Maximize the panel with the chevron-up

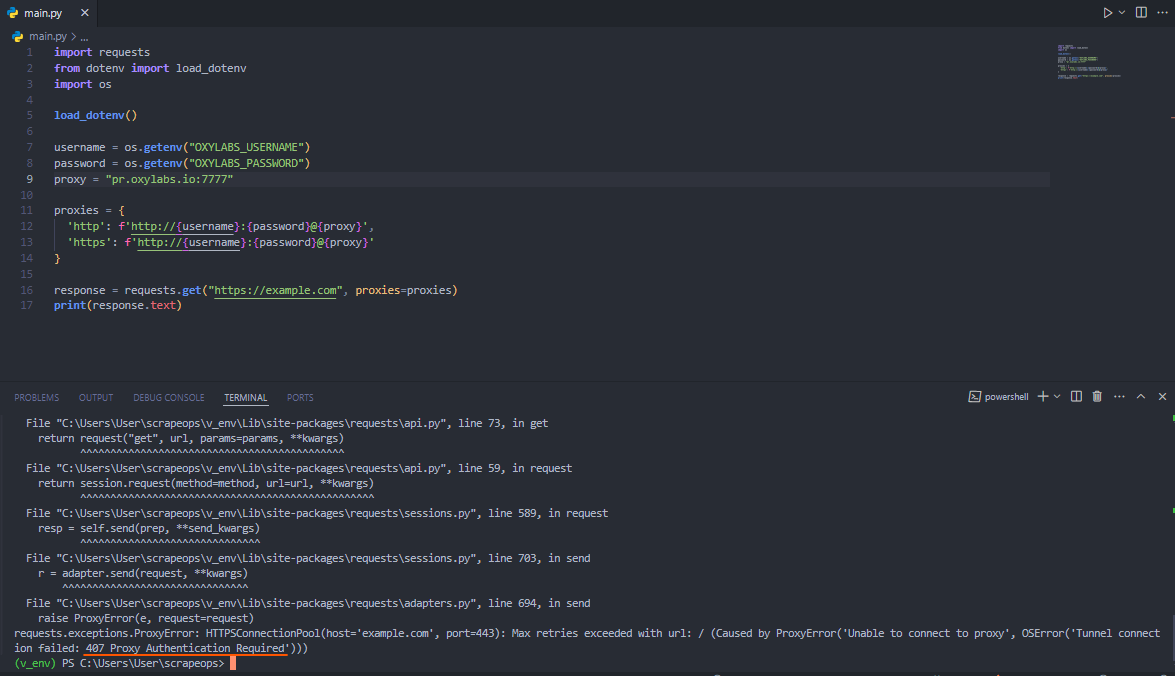click(1141, 397)
